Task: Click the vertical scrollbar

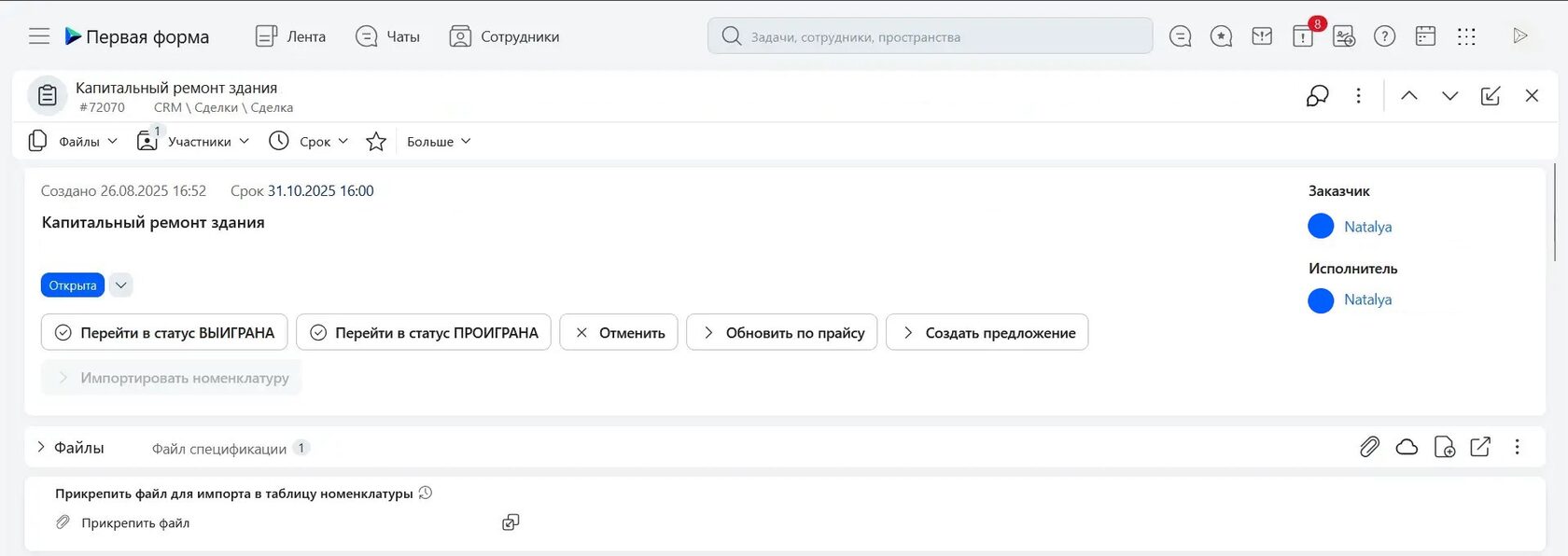Action: (1555, 213)
